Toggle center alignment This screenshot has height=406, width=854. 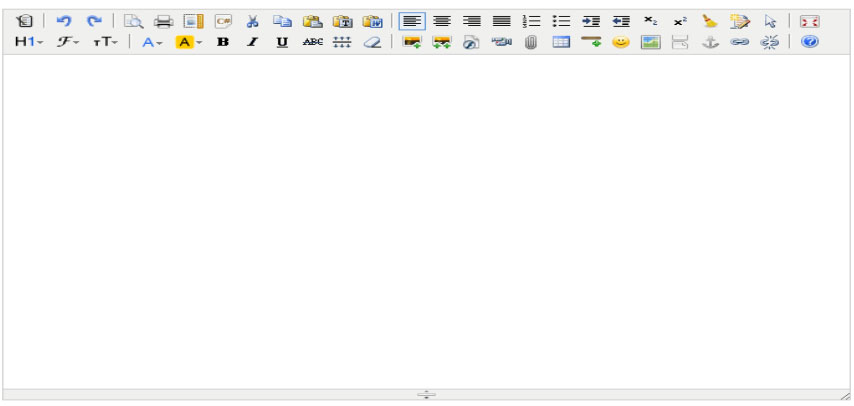(442, 22)
